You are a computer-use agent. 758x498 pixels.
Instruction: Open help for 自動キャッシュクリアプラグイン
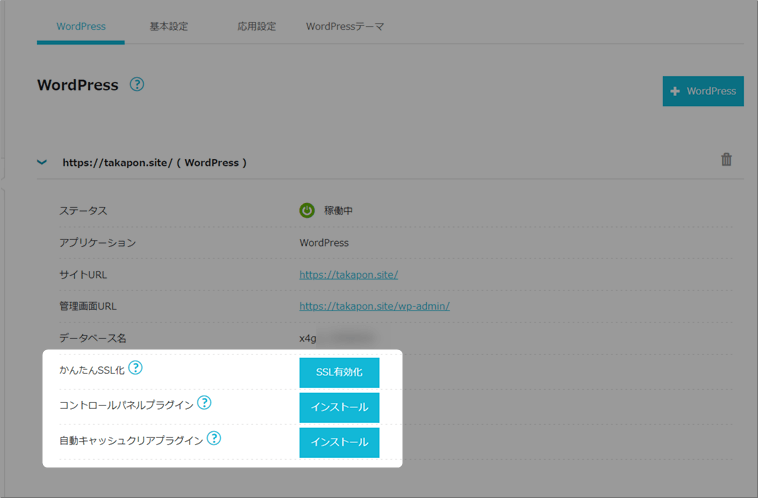214,438
